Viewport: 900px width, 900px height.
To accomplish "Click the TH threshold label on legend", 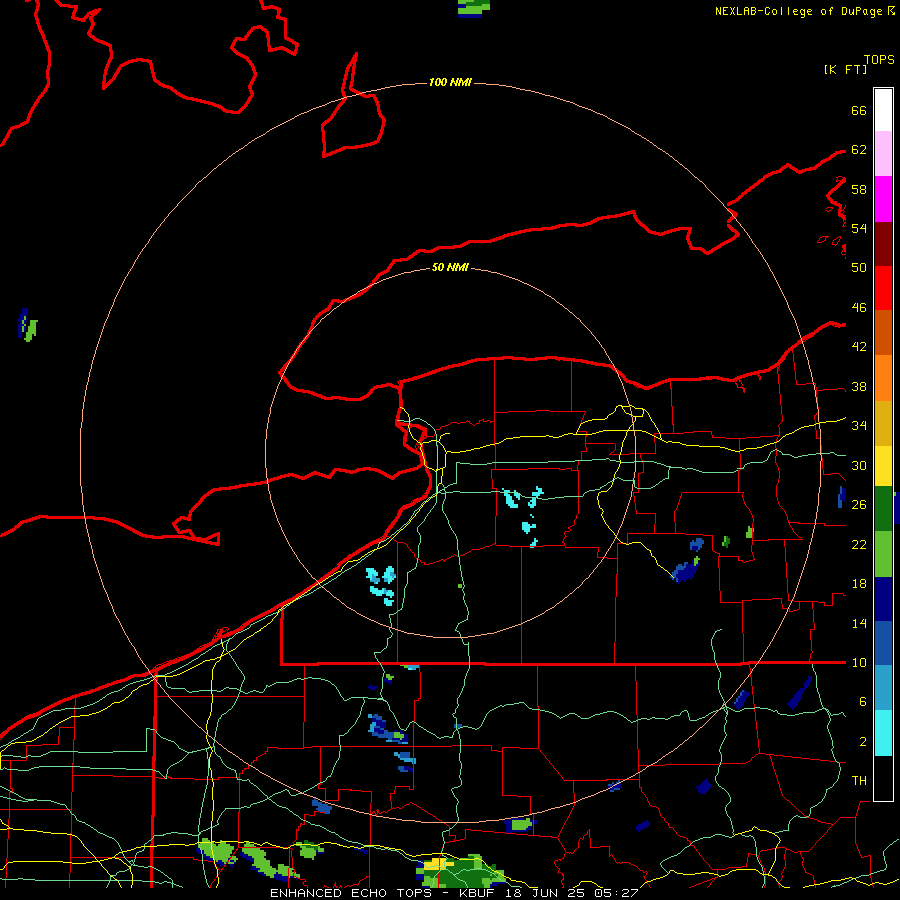I will point(859,781).
